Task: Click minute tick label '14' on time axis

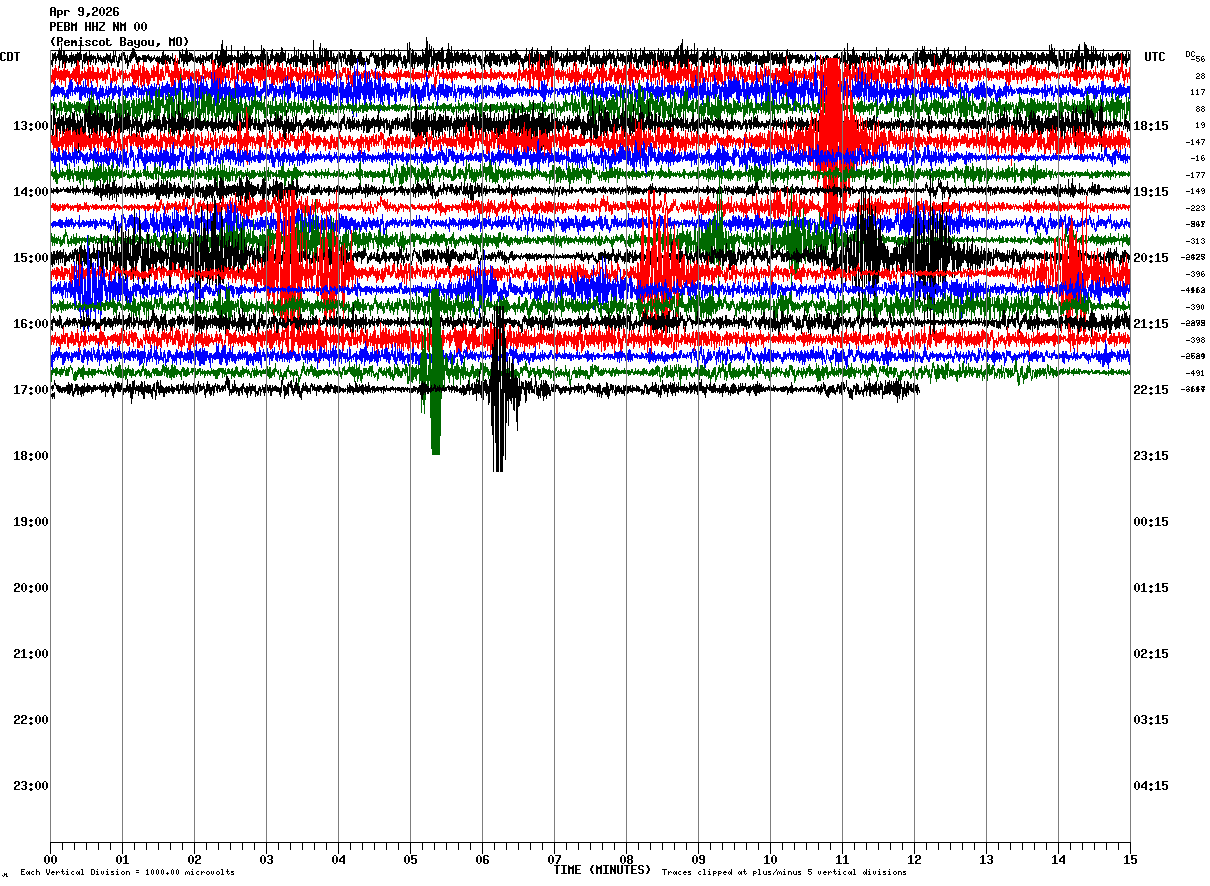Action: coord(1058,860)
